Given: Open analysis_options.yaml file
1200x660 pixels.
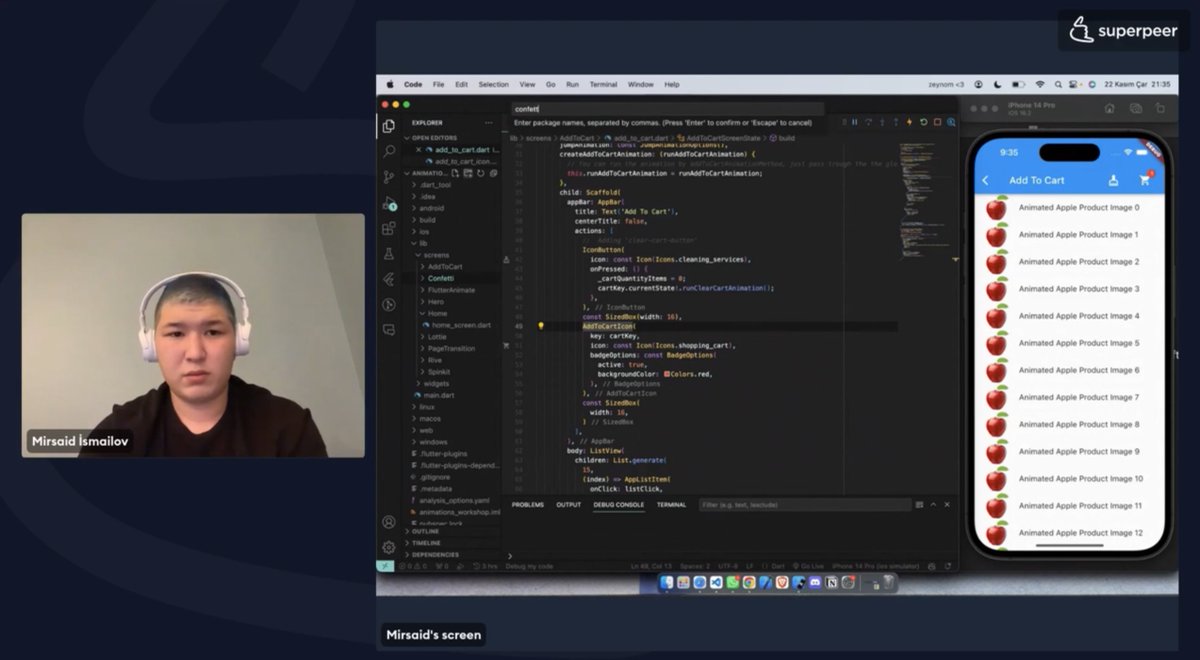Looking at the screenshot, I should pos(454,500).
